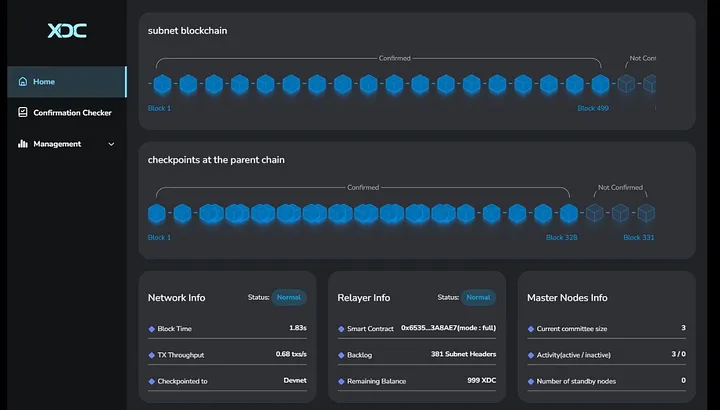Click the Home icon in the sidebar
The height and width of the screenshot is (410, 720).
point(22,82)
